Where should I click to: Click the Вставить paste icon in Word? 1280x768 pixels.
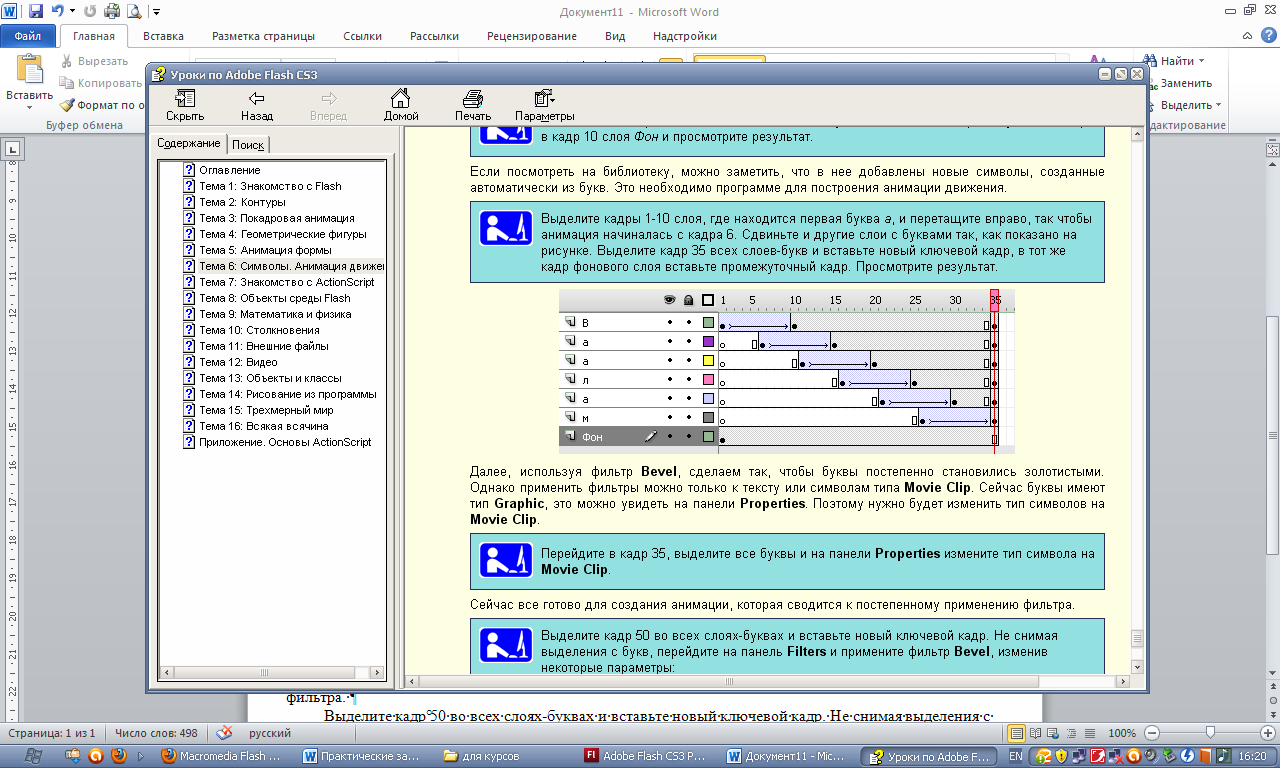29,71
